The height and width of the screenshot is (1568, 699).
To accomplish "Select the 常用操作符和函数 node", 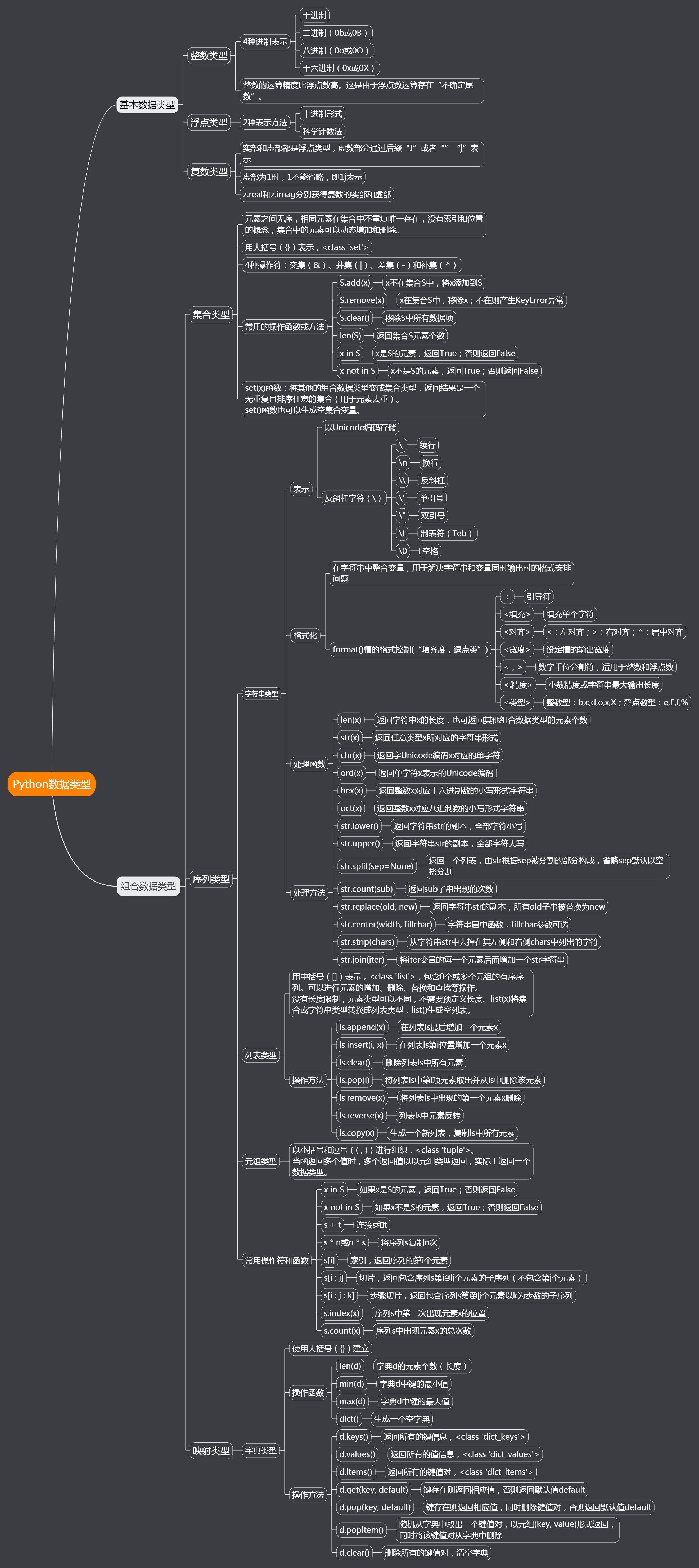I will 277,1260.
